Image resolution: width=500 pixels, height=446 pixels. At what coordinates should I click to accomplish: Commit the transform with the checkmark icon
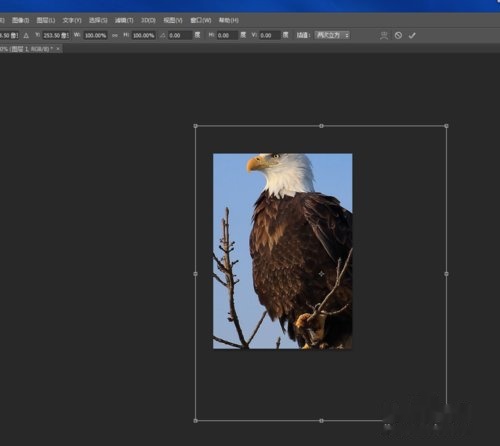(412, 35)
